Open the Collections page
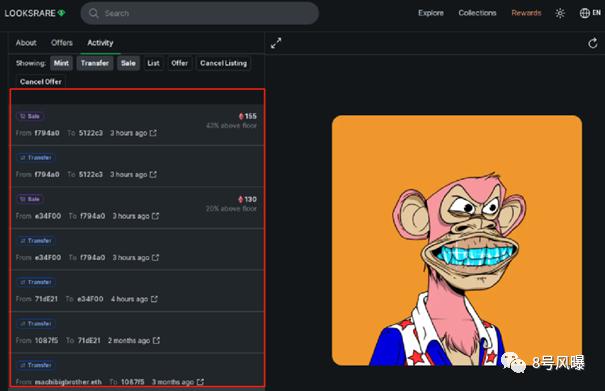 click(477, 13)
